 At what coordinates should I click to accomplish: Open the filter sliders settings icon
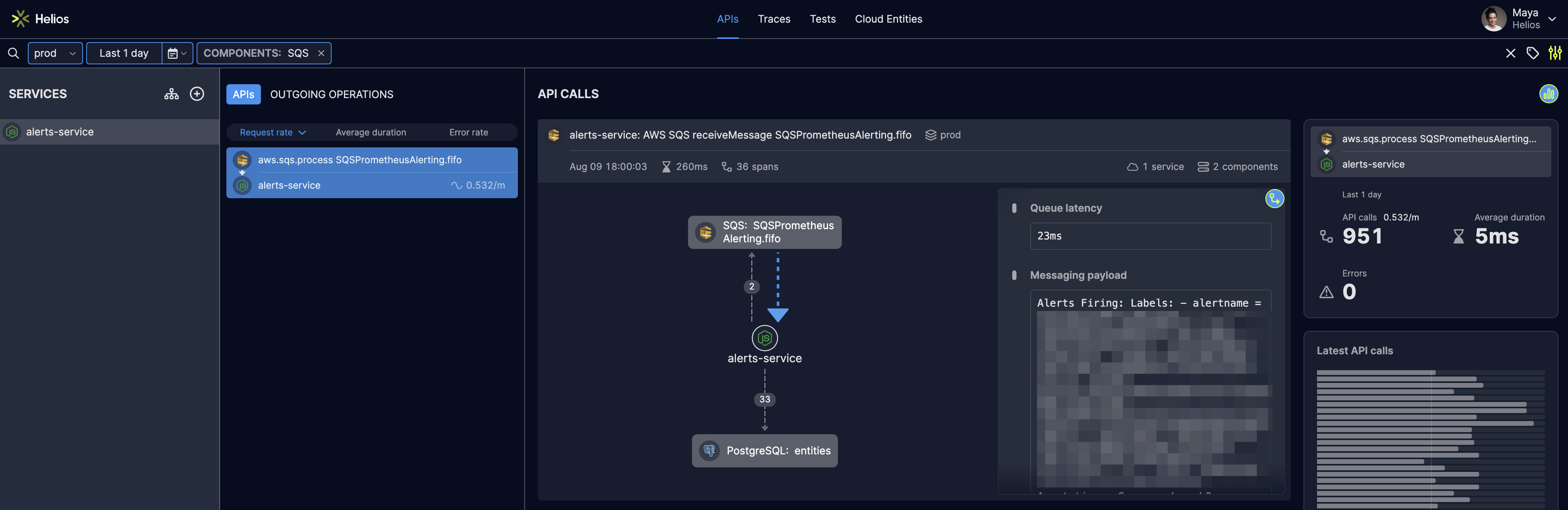click(x=1554, y=54)
